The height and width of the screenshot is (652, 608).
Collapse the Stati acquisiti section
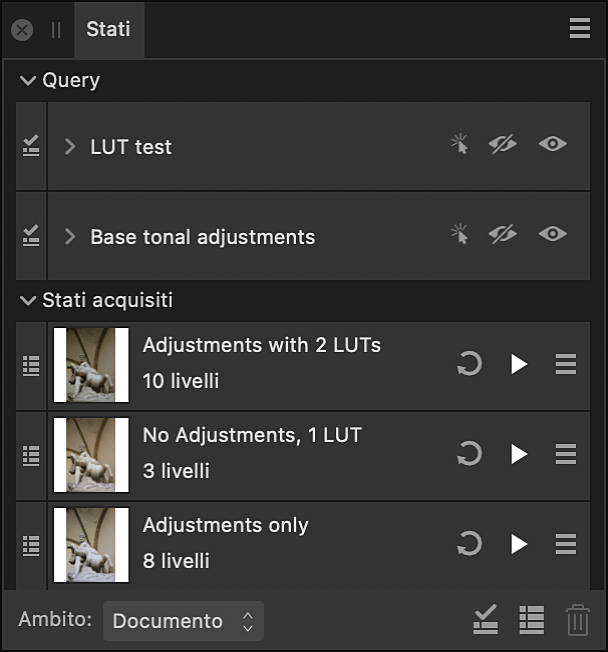(x=28, y=300)
